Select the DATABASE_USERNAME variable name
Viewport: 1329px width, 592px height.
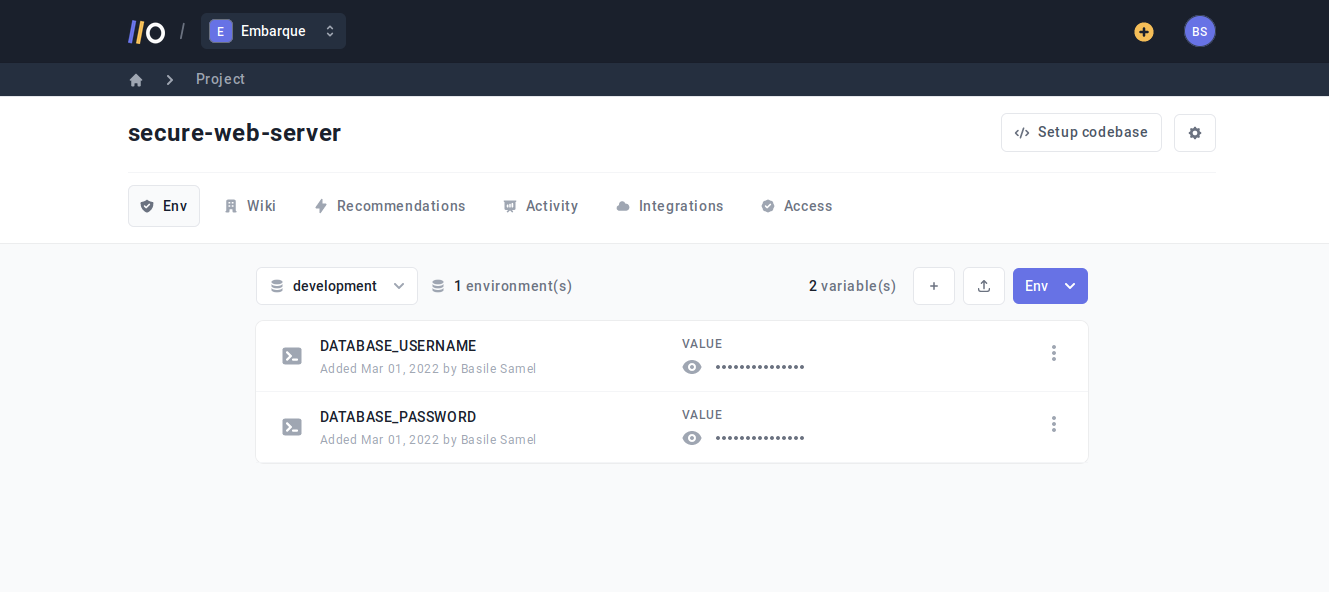click(398, 346)
